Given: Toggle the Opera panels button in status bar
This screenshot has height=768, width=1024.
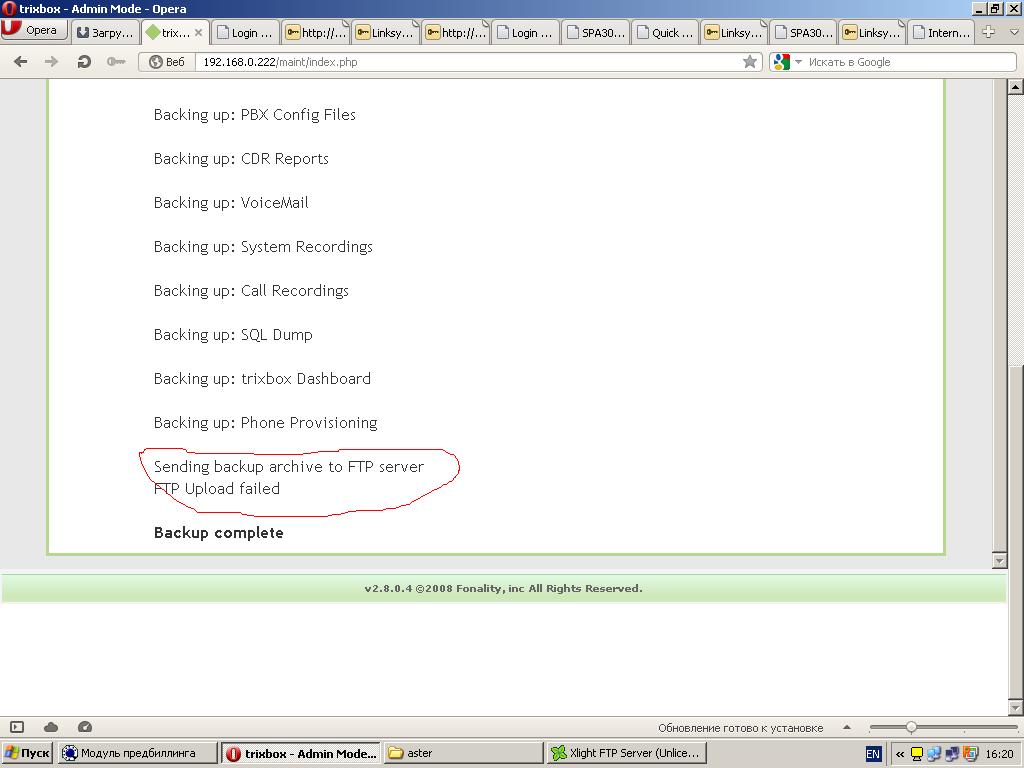Looking at the screenshot, I should (x=17, y=727).
